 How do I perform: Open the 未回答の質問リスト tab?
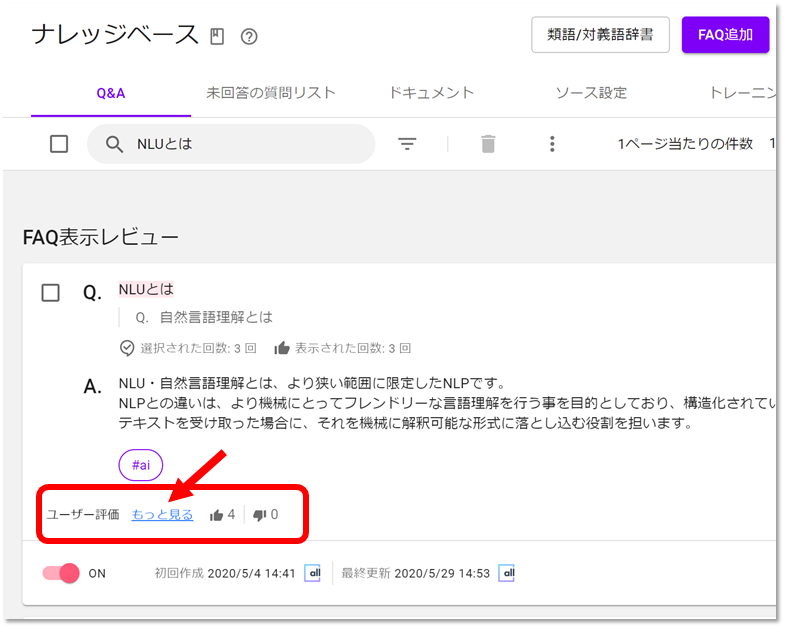[x=270, y=93]
